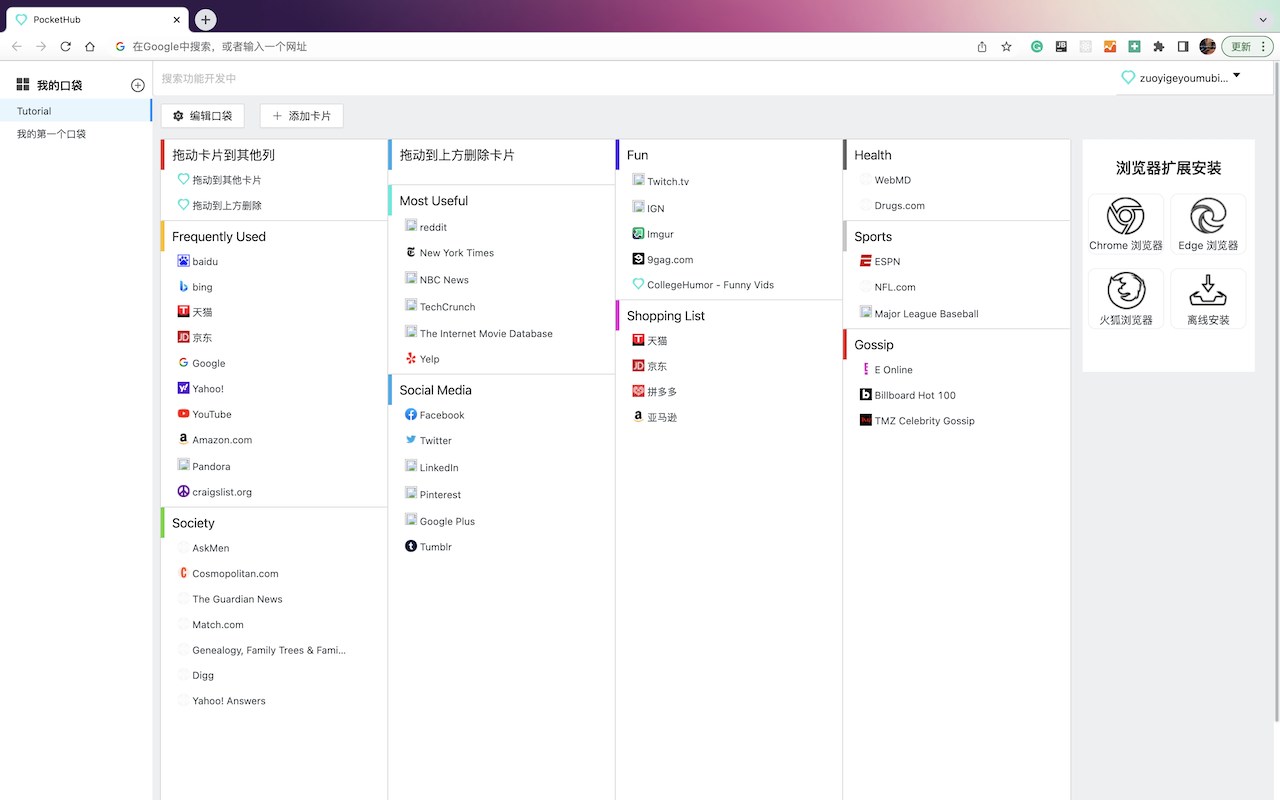Click the Twitter bird icon
Screen dimensions: 1280x800
411,440
